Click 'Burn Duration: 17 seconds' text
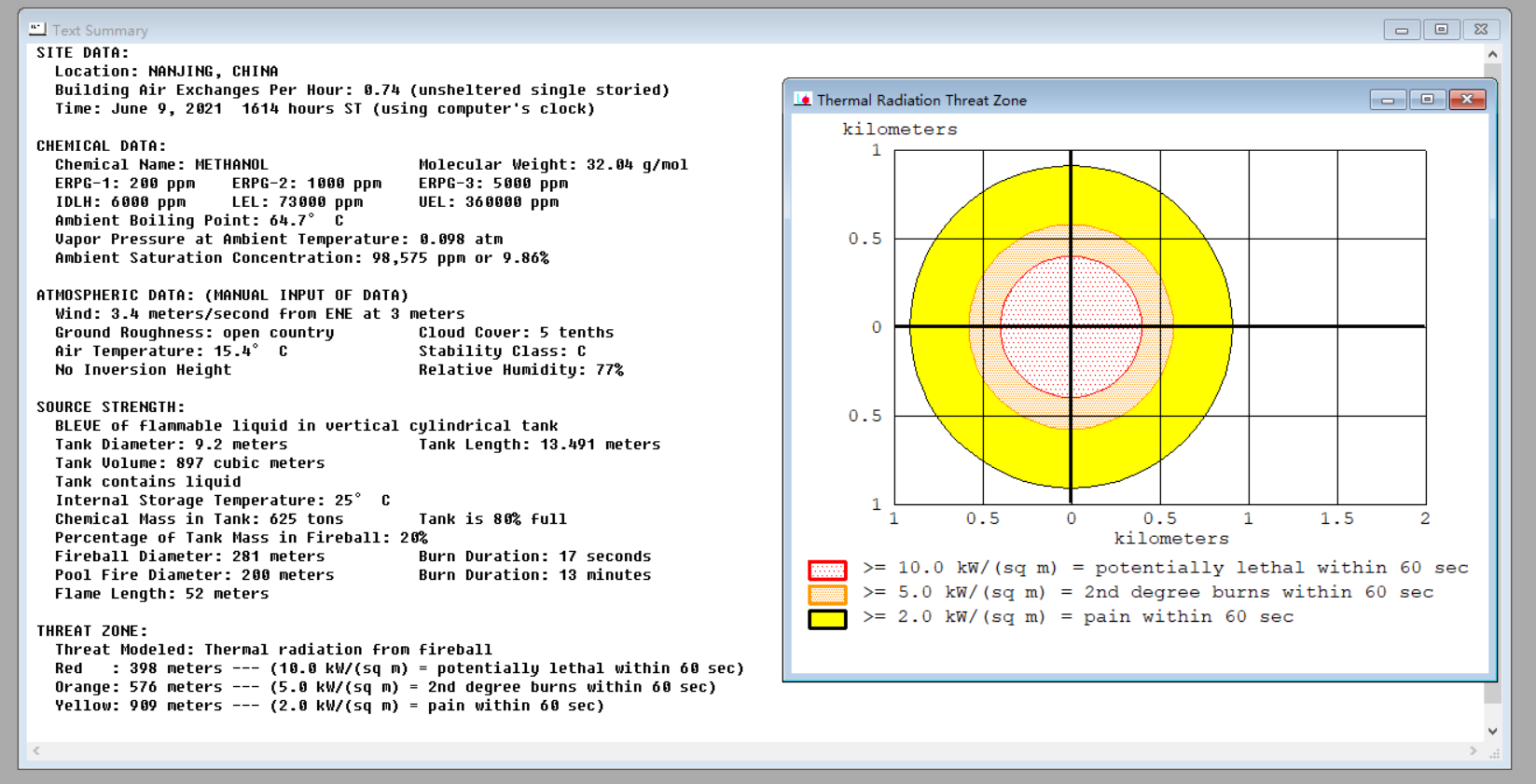1536x784 pixels. (535, 557)
